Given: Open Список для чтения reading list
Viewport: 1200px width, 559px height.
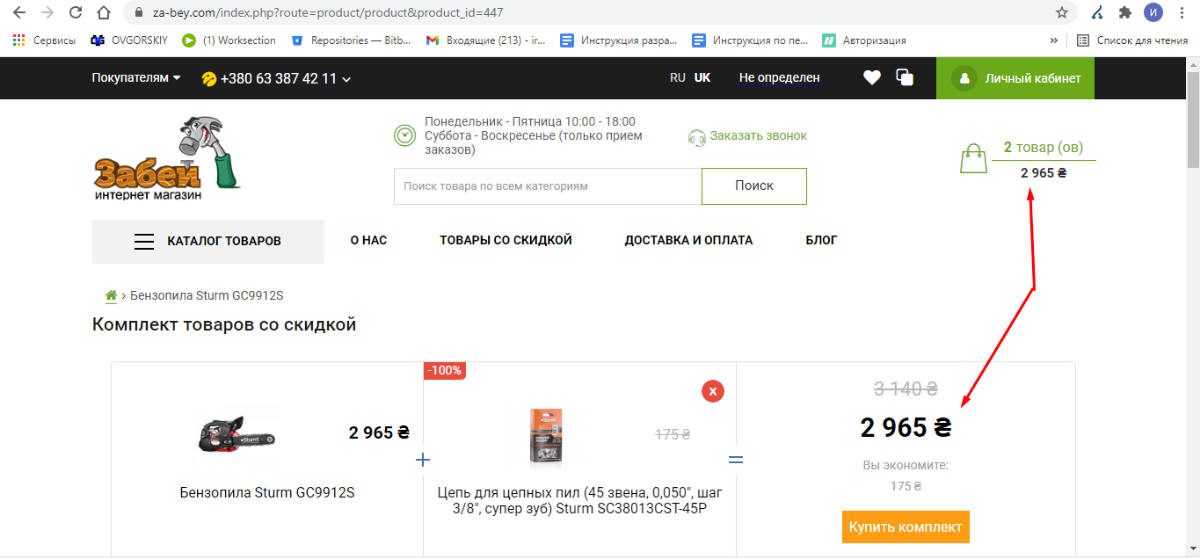Looking at the screenshot, I should coord(1132,41).
